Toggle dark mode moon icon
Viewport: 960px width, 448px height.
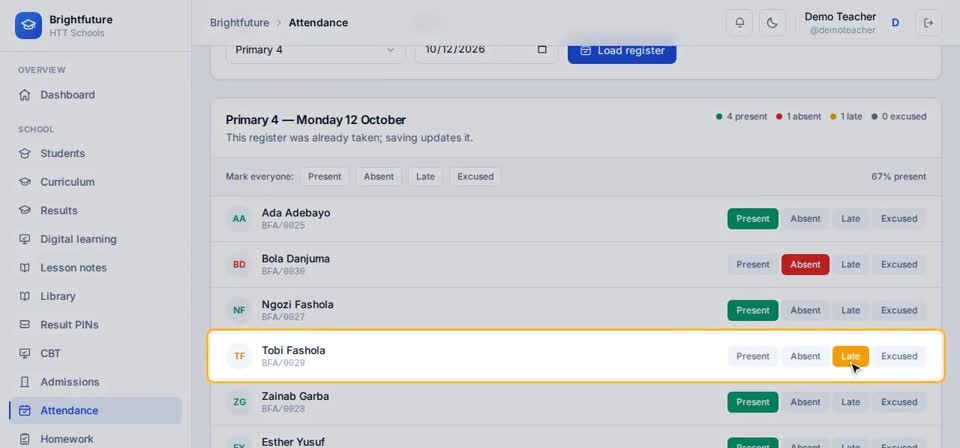[772, 23]
